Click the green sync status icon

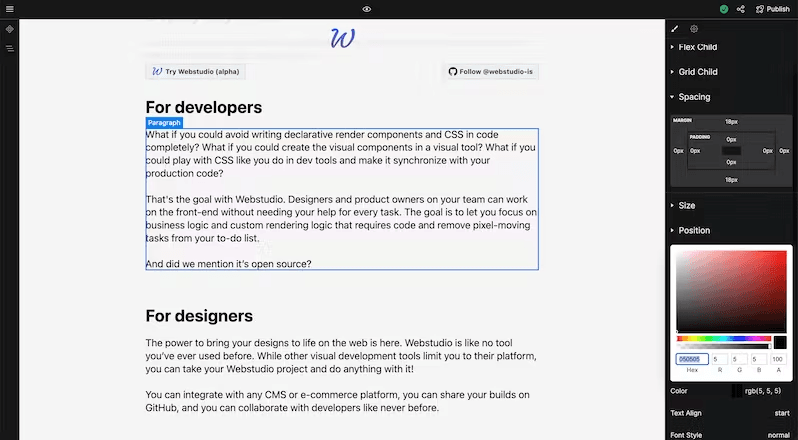(724, 9)
